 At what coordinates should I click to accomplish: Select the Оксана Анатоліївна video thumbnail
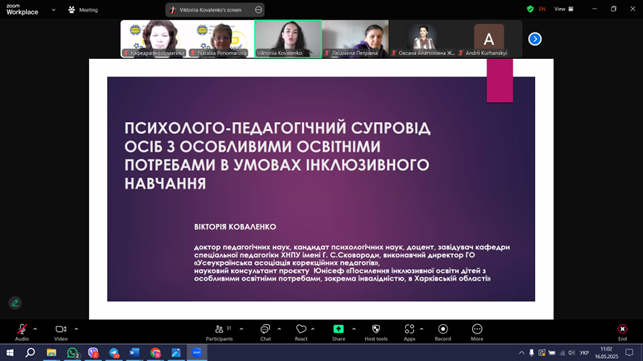423,39
